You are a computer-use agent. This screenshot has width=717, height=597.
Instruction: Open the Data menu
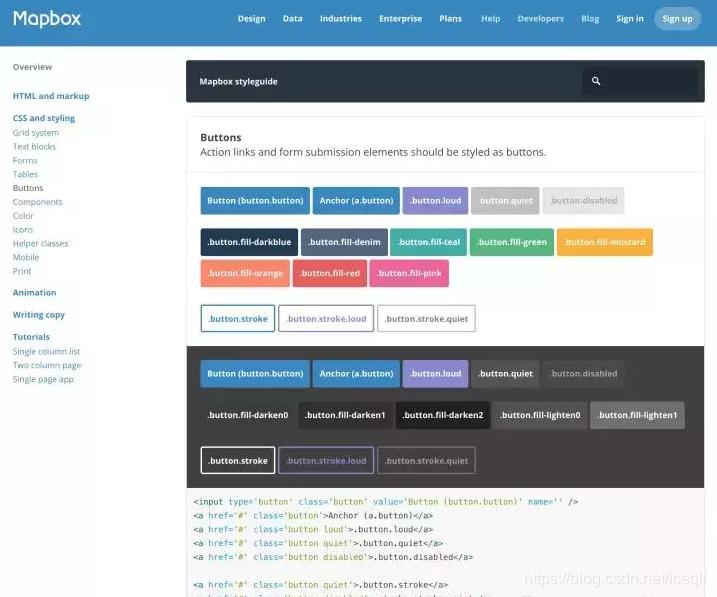(293, 19)
